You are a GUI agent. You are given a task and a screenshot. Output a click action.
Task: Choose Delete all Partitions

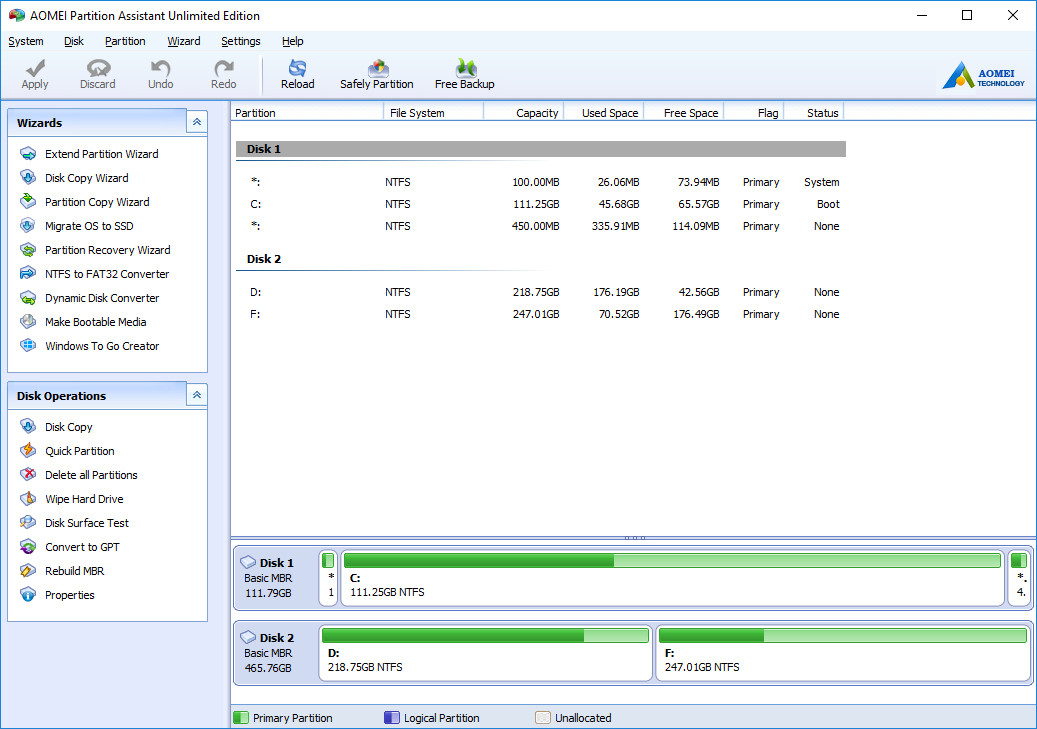[x=91, y=475]
